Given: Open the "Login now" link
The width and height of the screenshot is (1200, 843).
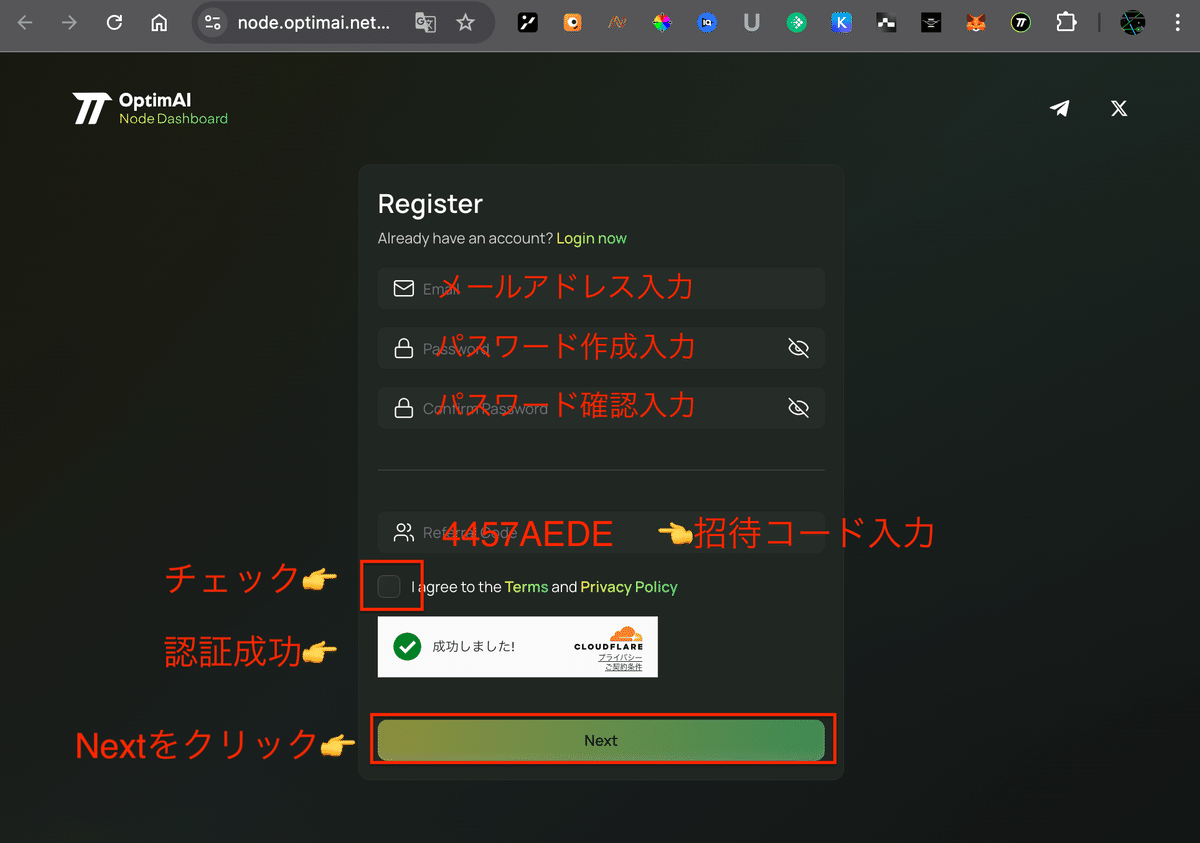Looking at the screenshot, I should (x=591, y=238).
